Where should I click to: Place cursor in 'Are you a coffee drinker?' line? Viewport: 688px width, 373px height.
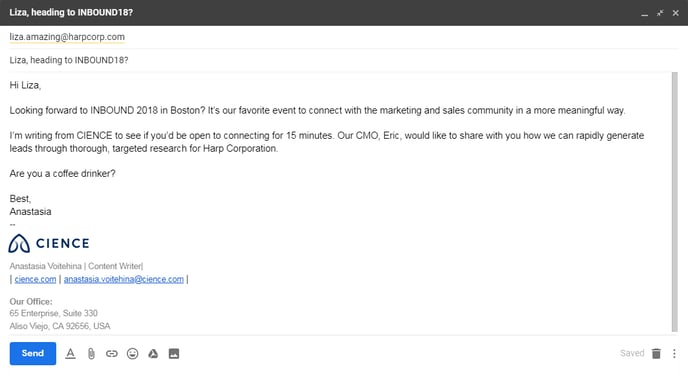coord(62,173)
